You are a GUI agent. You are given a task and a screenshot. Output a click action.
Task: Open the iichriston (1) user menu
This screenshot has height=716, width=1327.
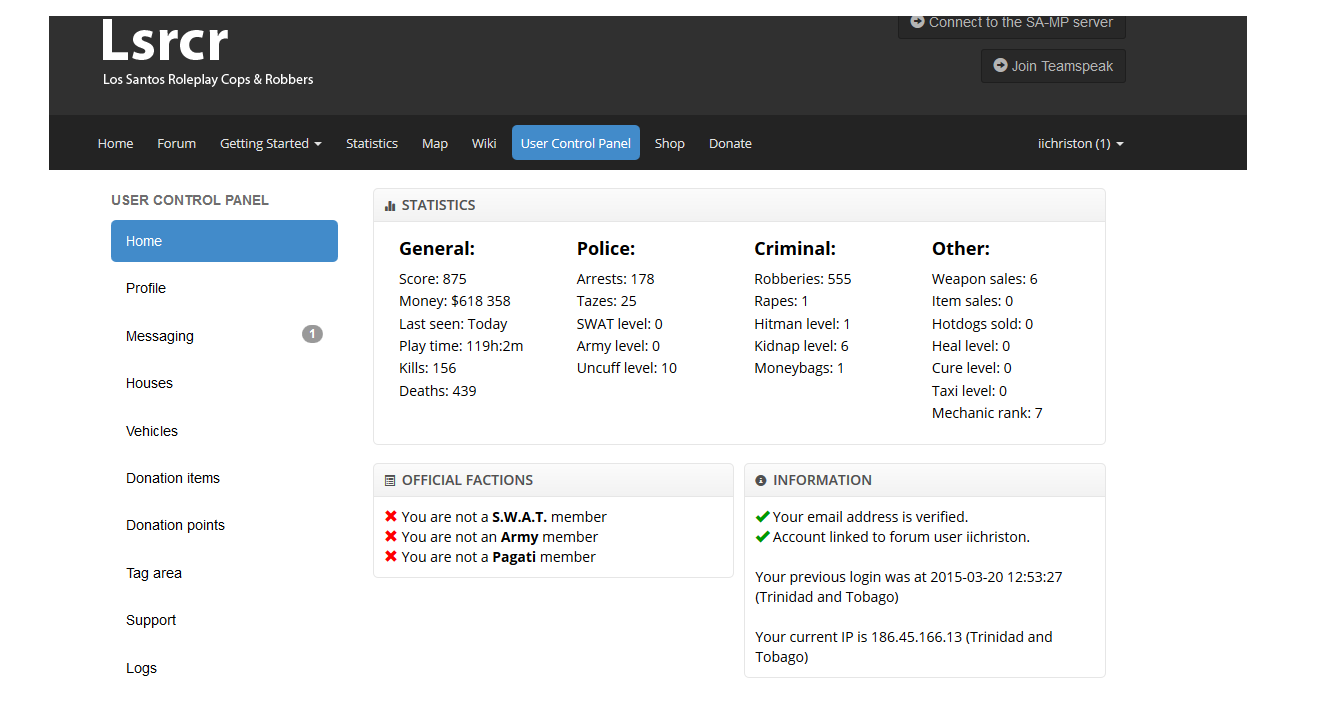click(1081, 143)
